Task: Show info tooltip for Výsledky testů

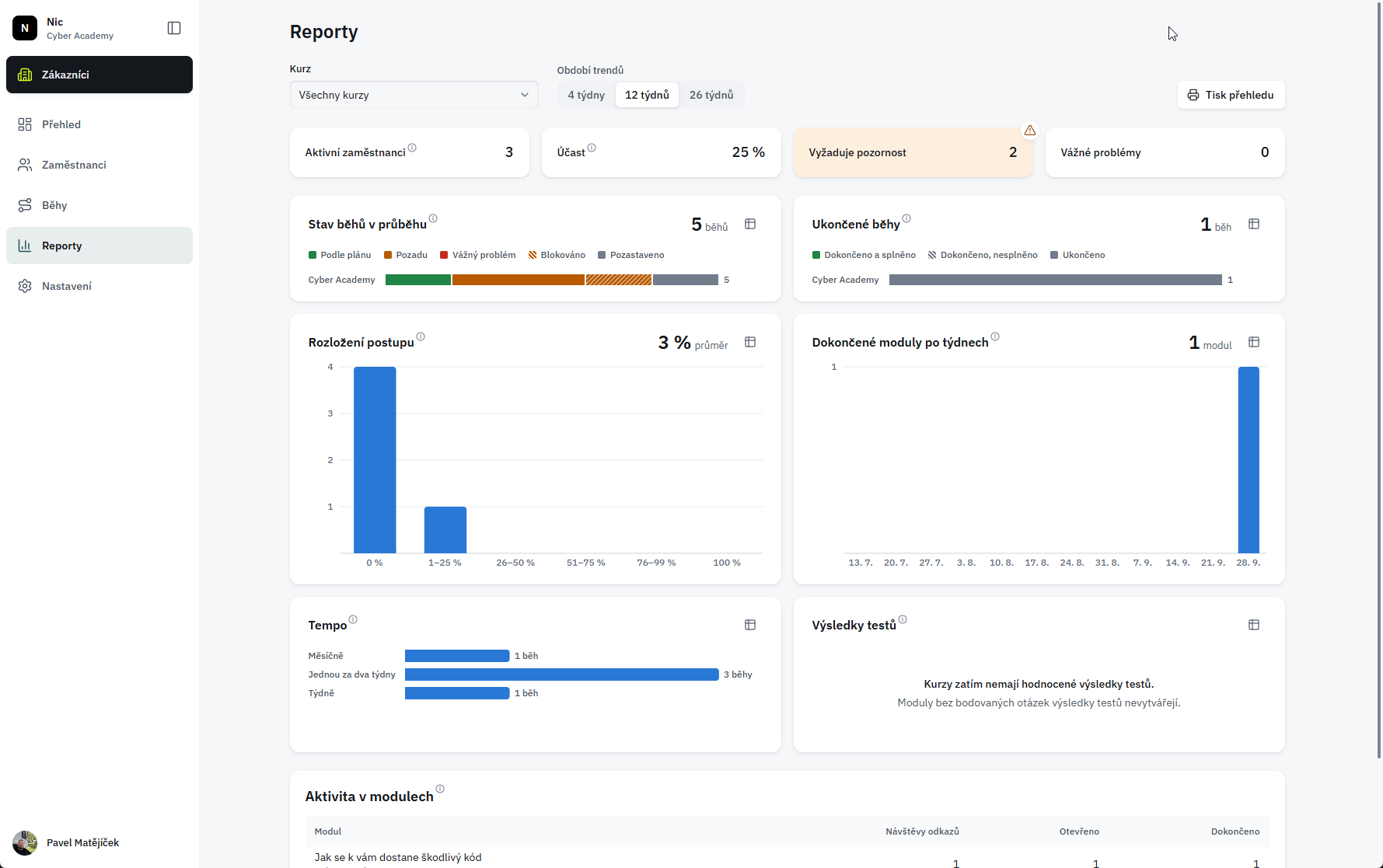Action: (903, 619)
